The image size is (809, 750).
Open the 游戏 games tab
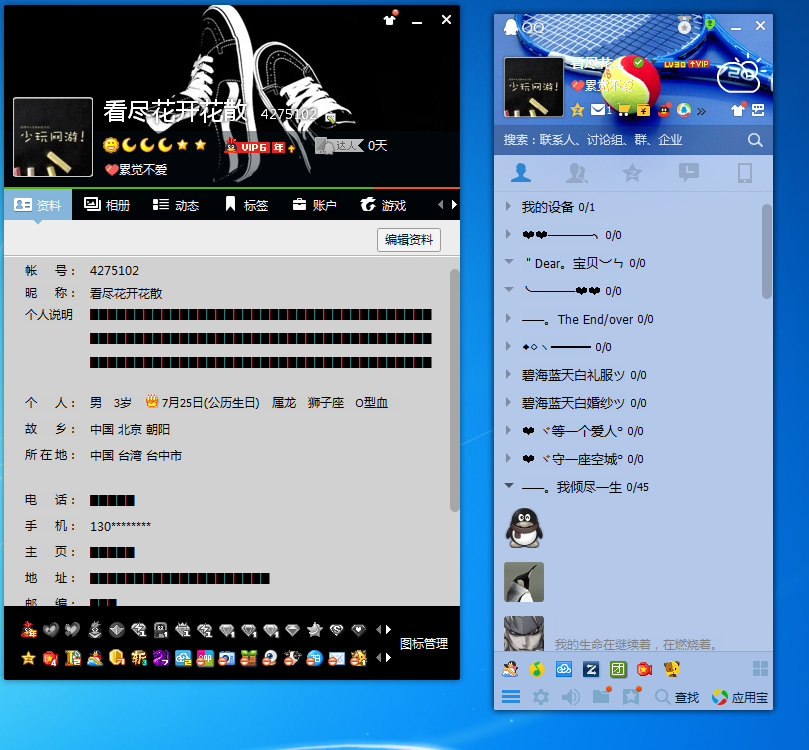tap(383, 205)
